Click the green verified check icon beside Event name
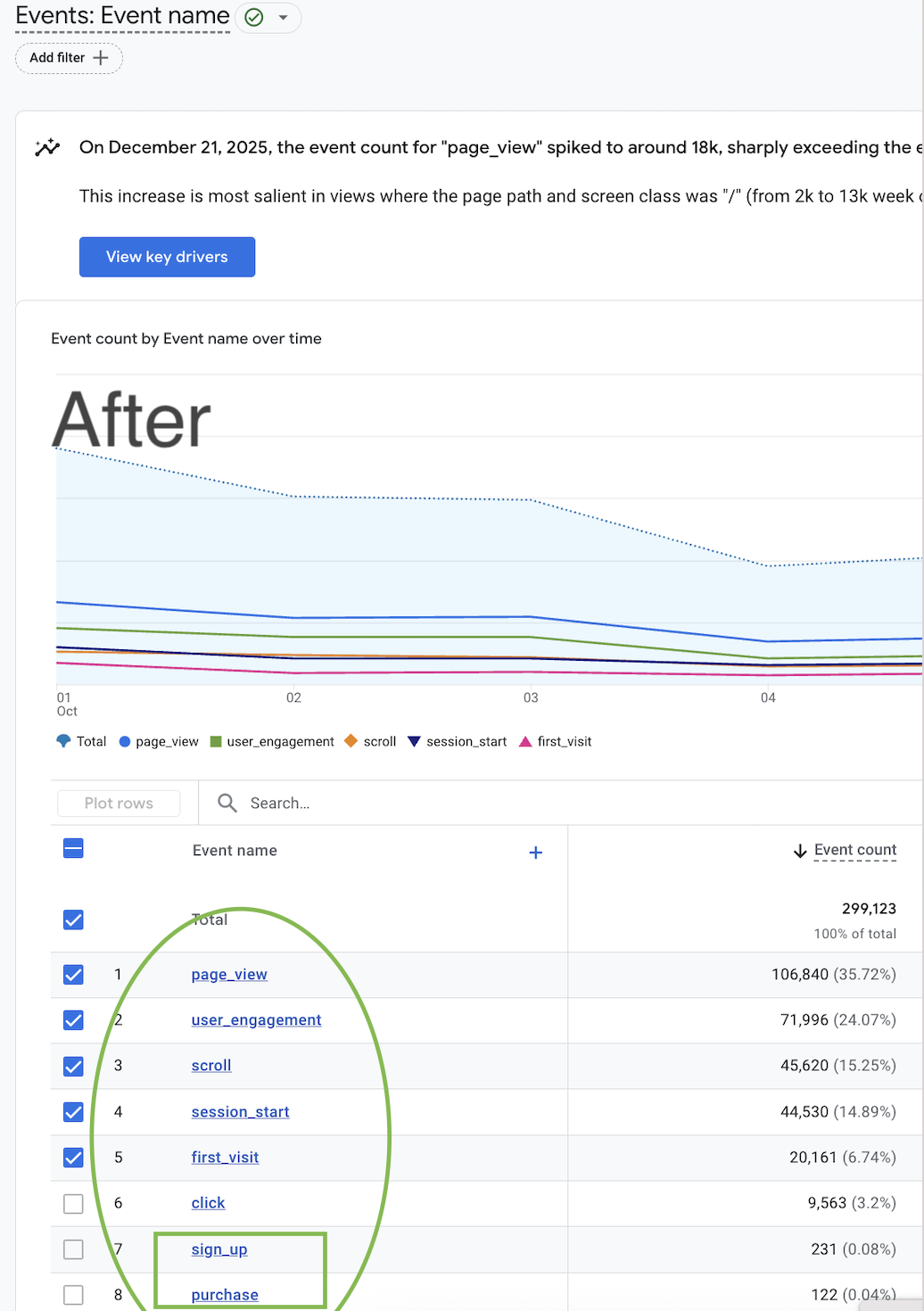 point(254,18)
